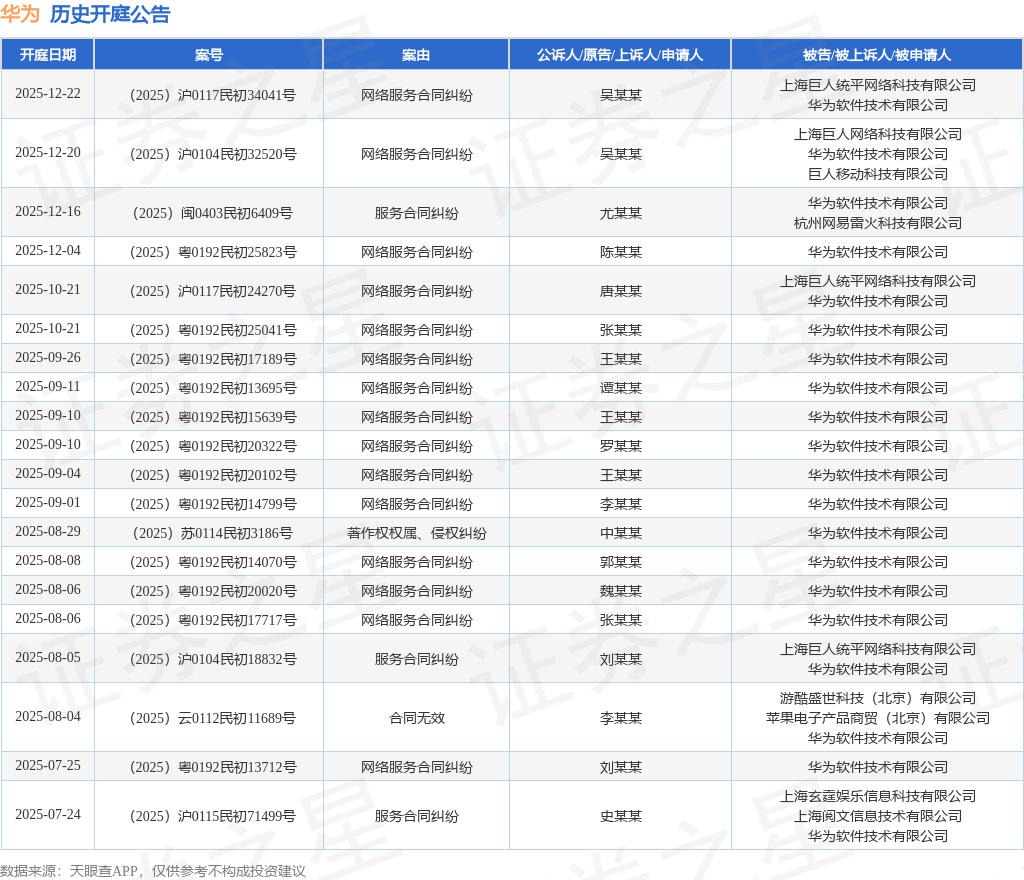Select case number 云0112民初11689号
The width and height of the screenshot is (1024, 880).
click(213, 718)
